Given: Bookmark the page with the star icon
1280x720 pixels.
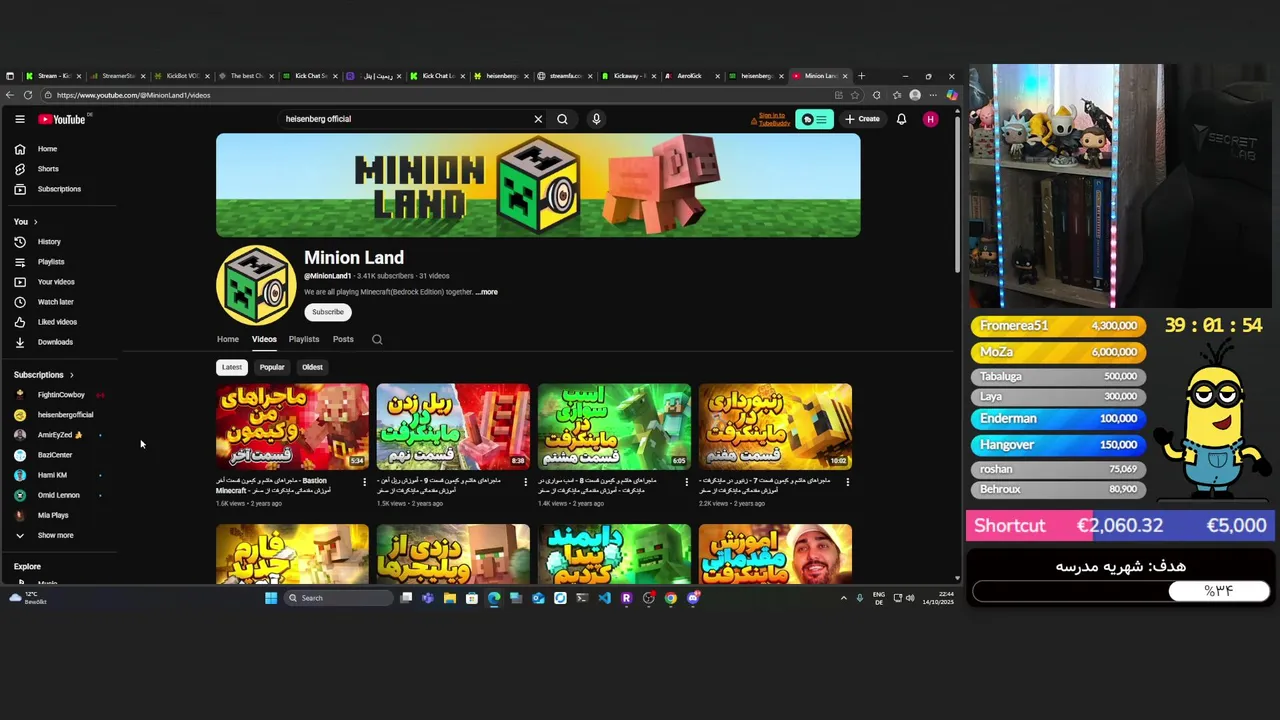Looking at the screenshot, I should click(x=854, y=95).
